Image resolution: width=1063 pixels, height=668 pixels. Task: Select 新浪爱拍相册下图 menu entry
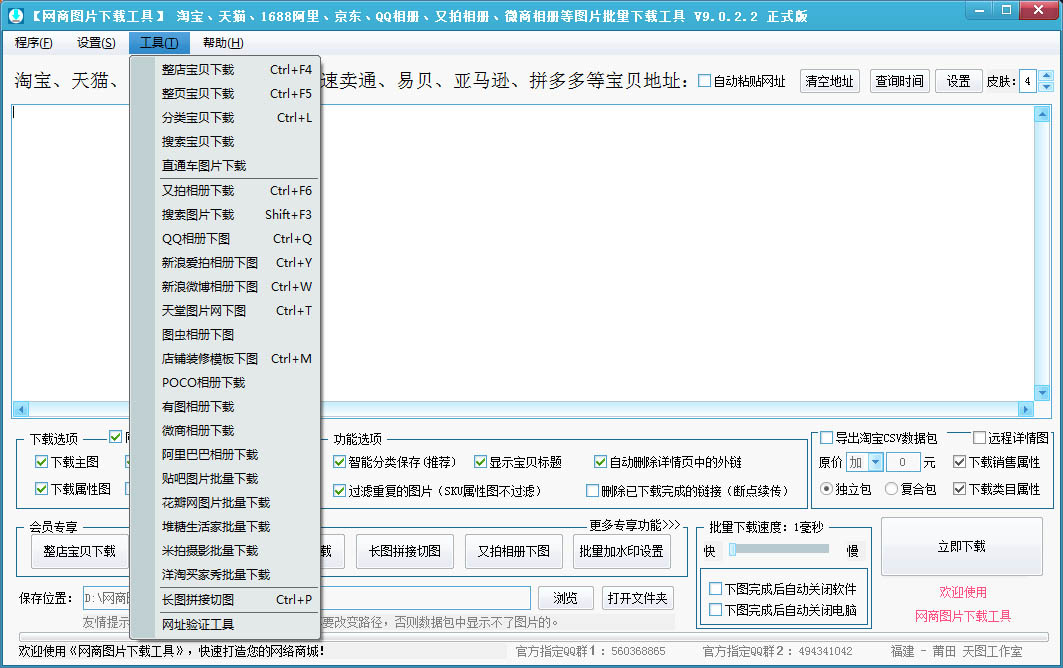[x=237, y=262]
